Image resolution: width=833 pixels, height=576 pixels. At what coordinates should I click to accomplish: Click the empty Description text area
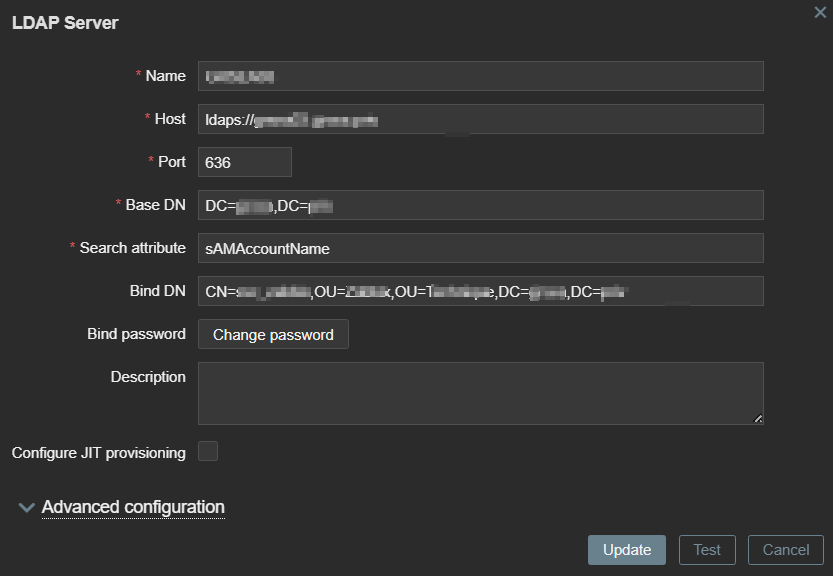(480, 393)
